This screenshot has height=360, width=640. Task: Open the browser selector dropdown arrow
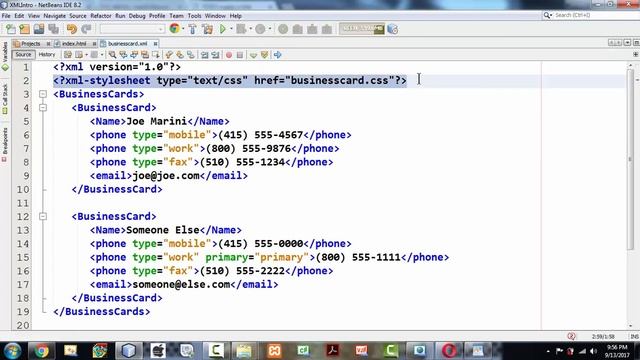click(183, 29)
